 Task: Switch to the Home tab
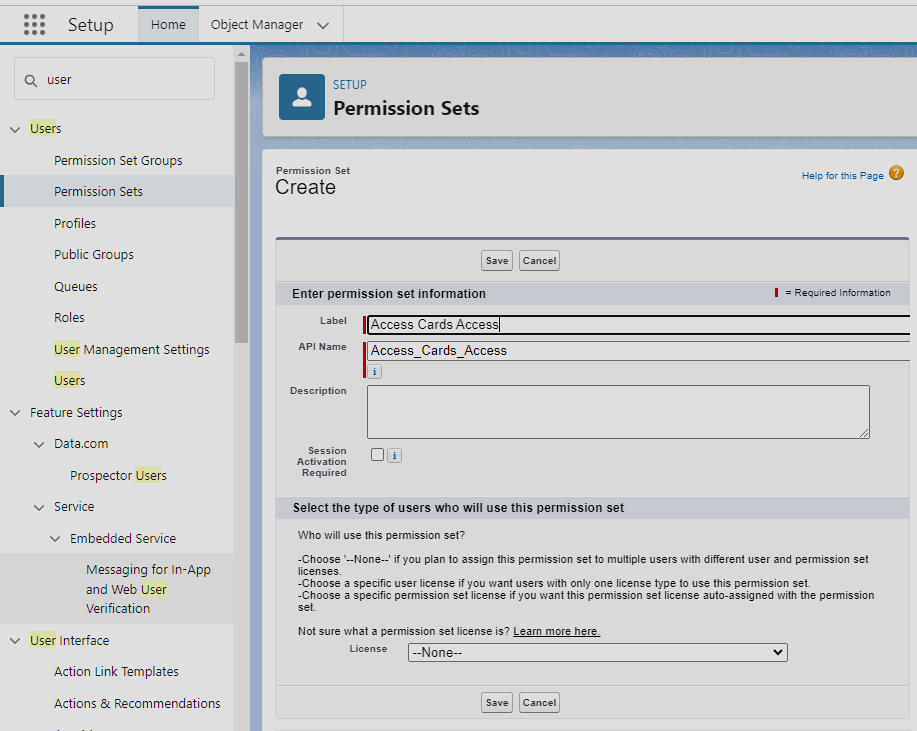tap(168, 25)
